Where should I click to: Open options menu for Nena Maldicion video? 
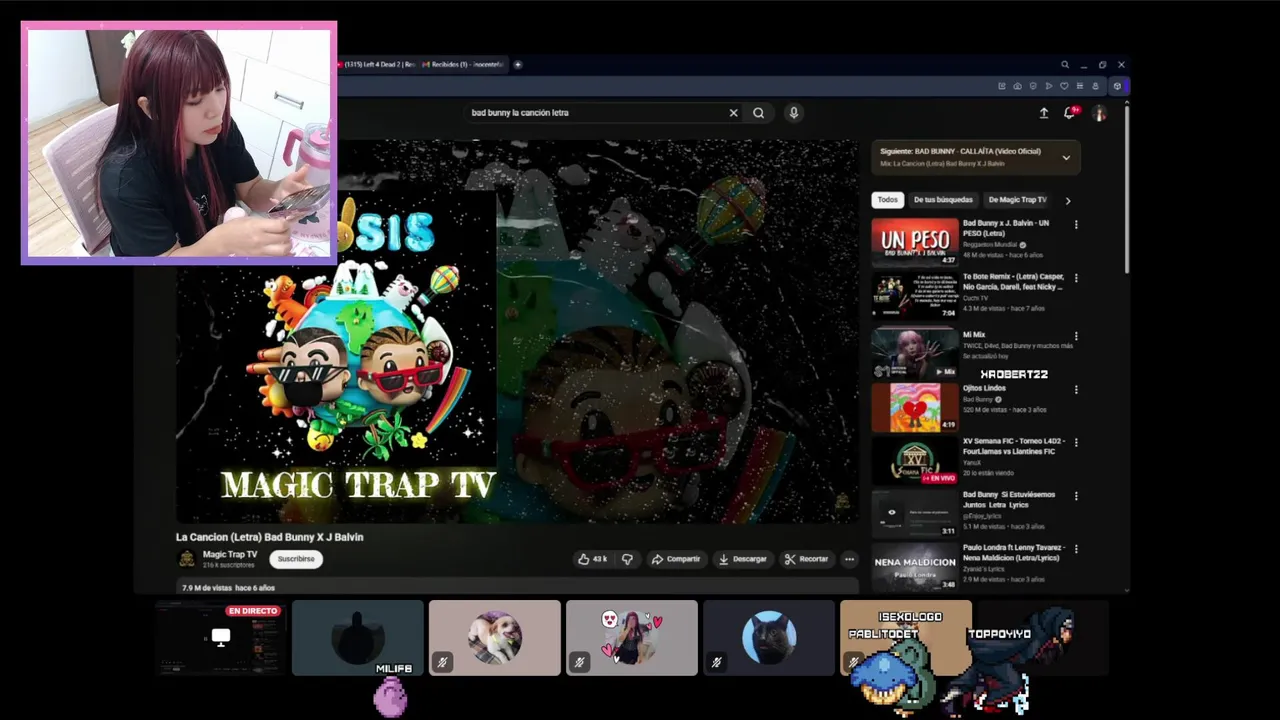1076,549
